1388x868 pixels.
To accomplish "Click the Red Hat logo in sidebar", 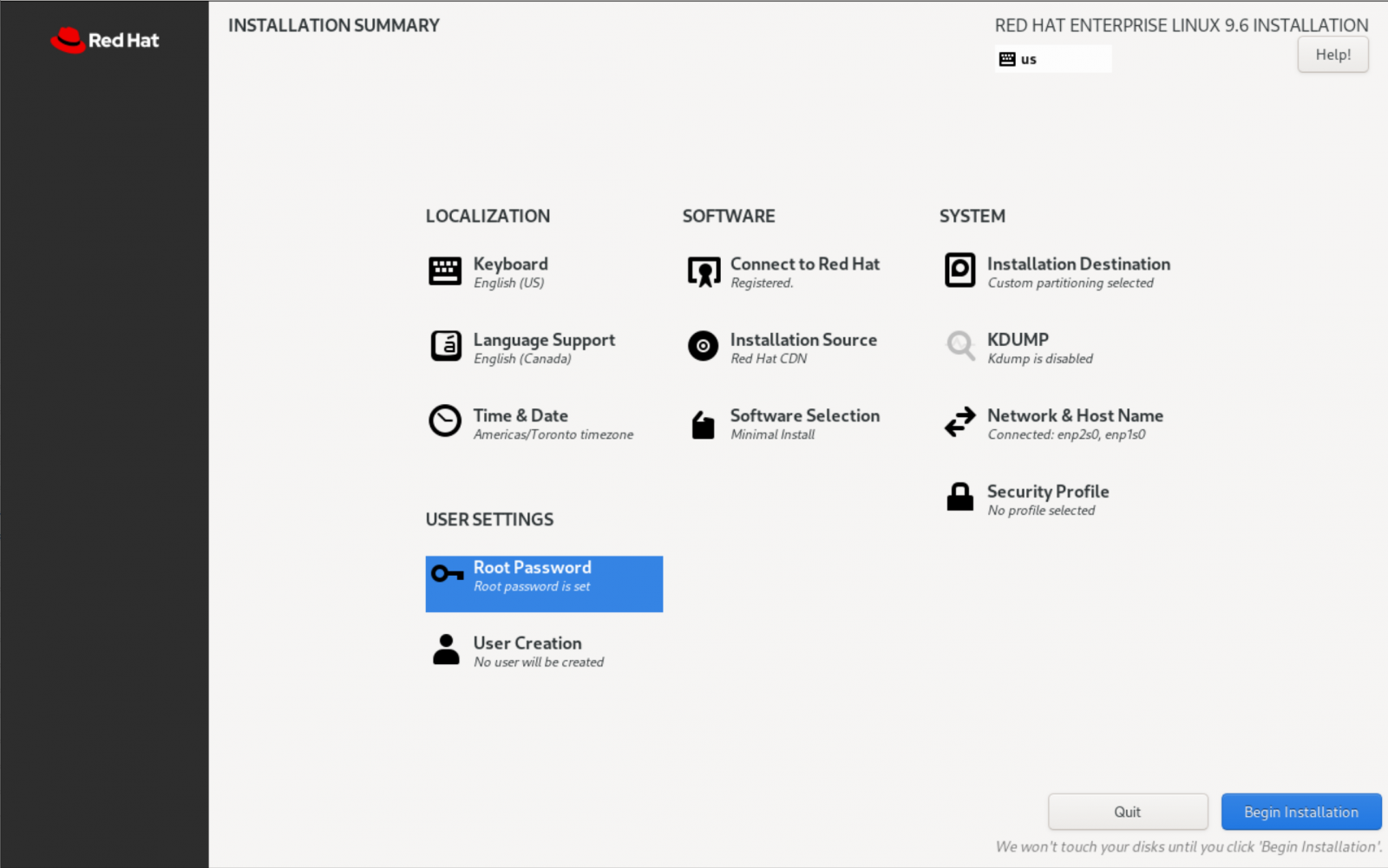I will [105, 40].
